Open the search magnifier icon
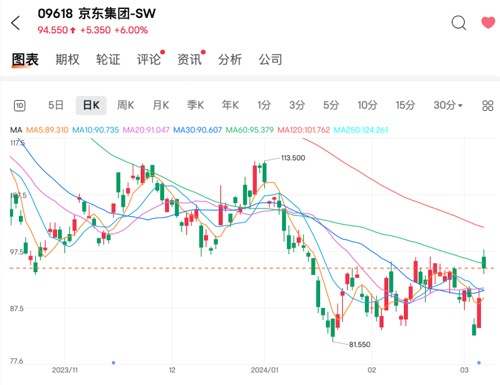Image resolution: width=500 pixels, height=385 pixels. tap(459, 23)
